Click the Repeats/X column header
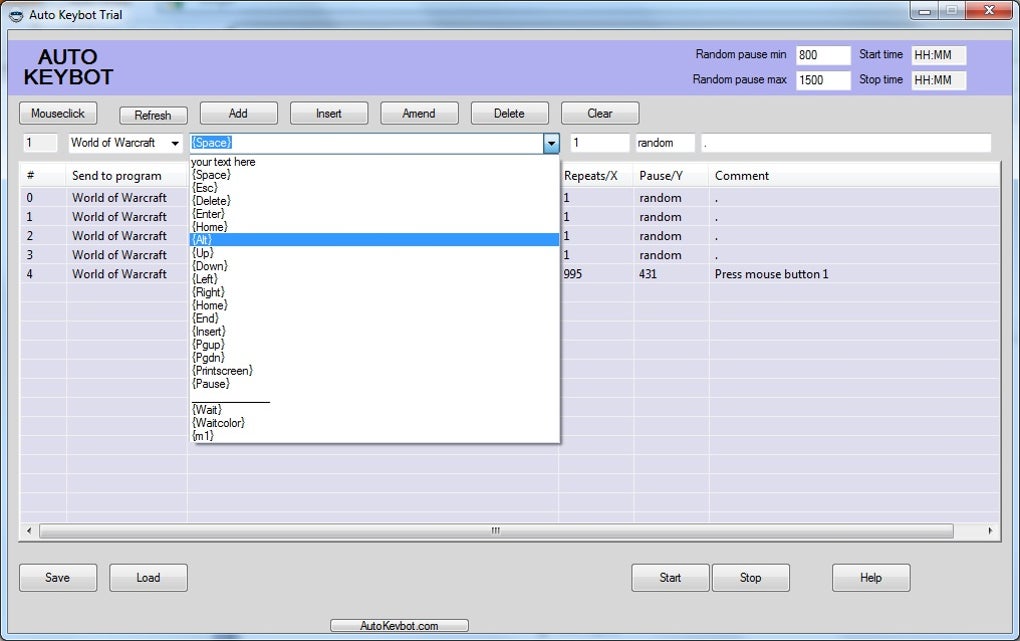Image resolution: width=1020 pixels, height=641 pixels. [x=596, y=176]
